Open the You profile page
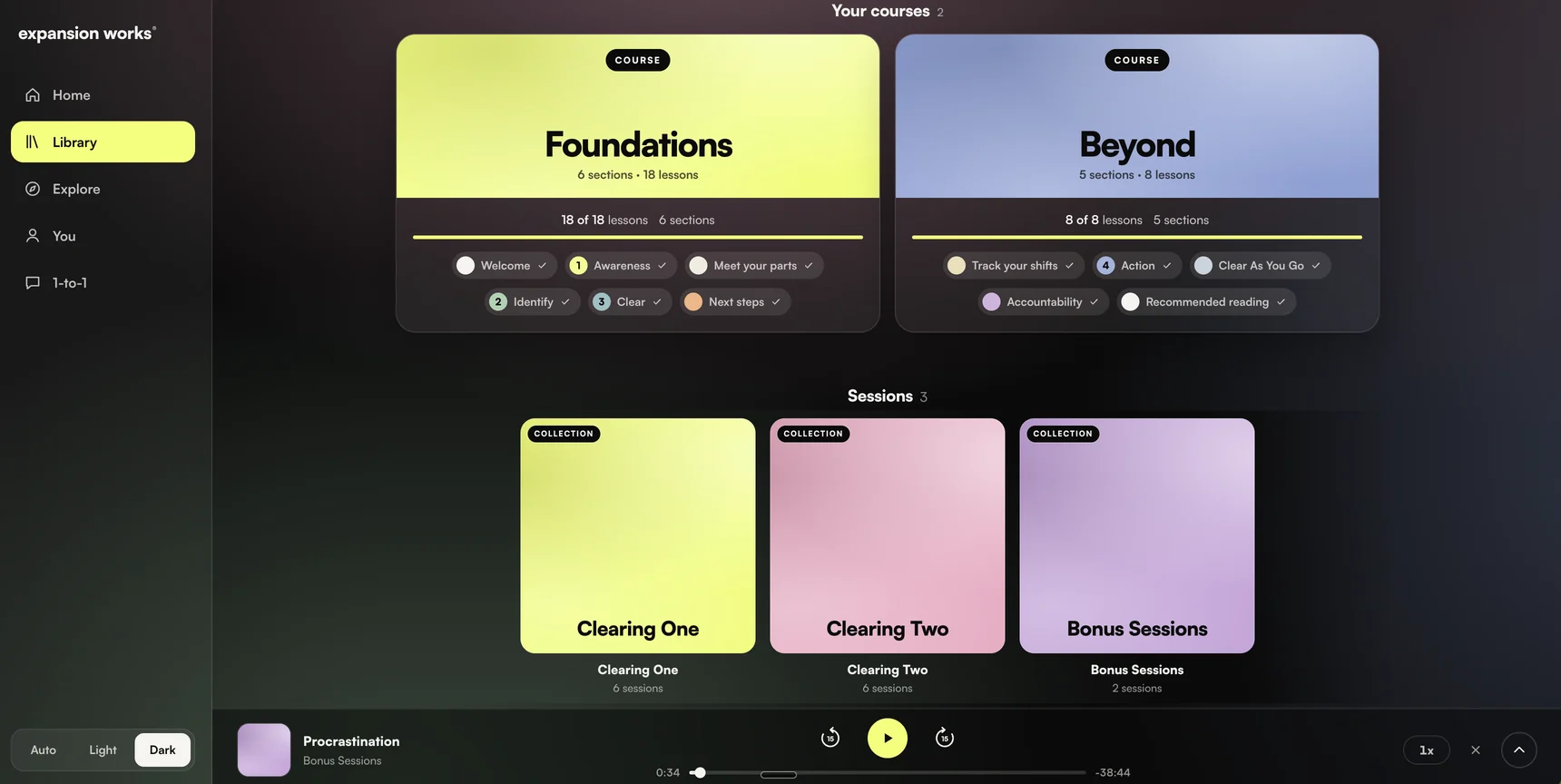This screenshot has width=1561, height=784. [x=103, y=236]
